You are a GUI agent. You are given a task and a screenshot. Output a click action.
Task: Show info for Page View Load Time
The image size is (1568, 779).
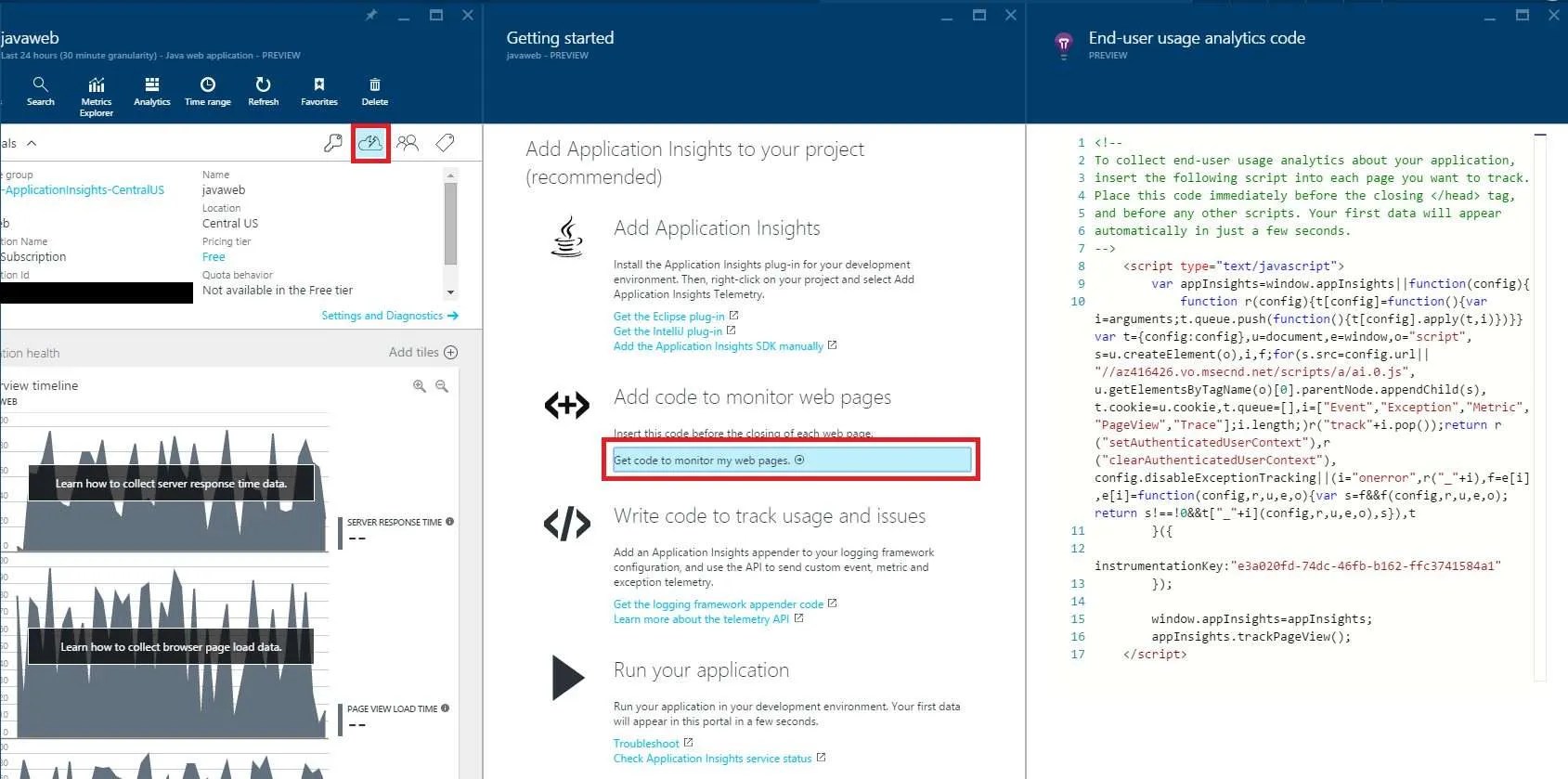pyautogui.click(x=446, y=708)
